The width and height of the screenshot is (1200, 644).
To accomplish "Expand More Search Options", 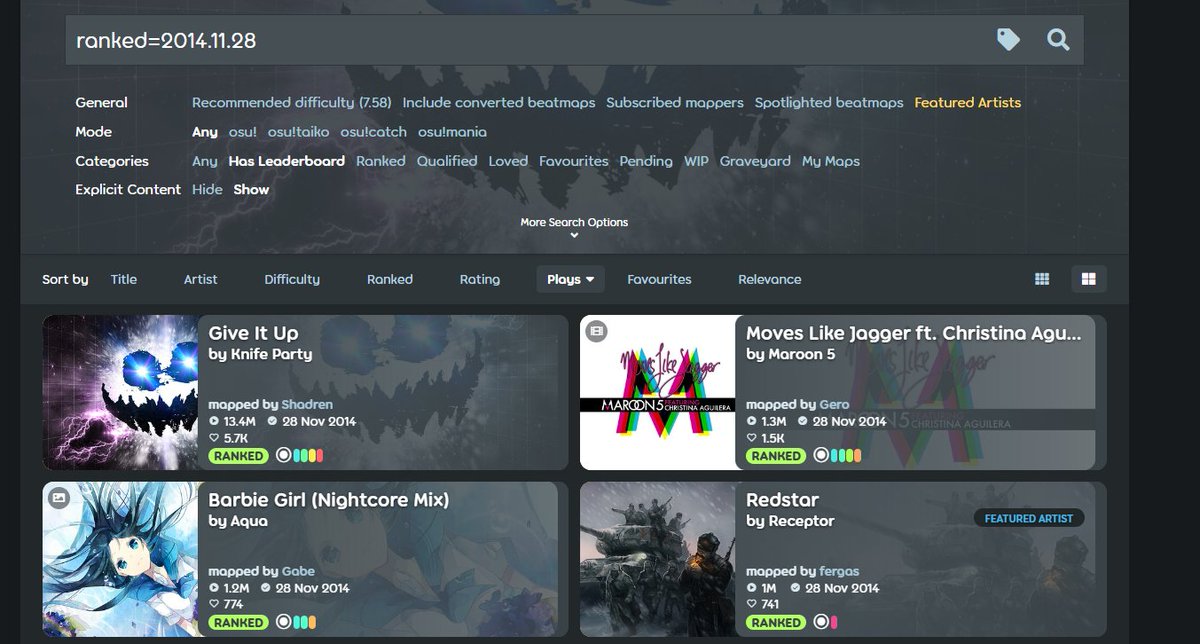I will click(574, 227).
